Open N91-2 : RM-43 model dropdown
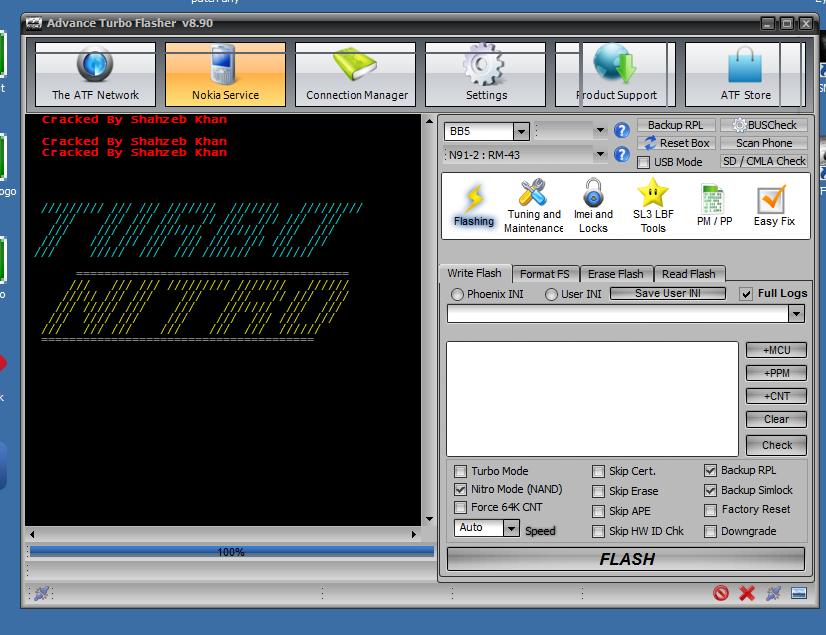The width and height of the screenshot is (826, 635). click(x=599, y=154)
